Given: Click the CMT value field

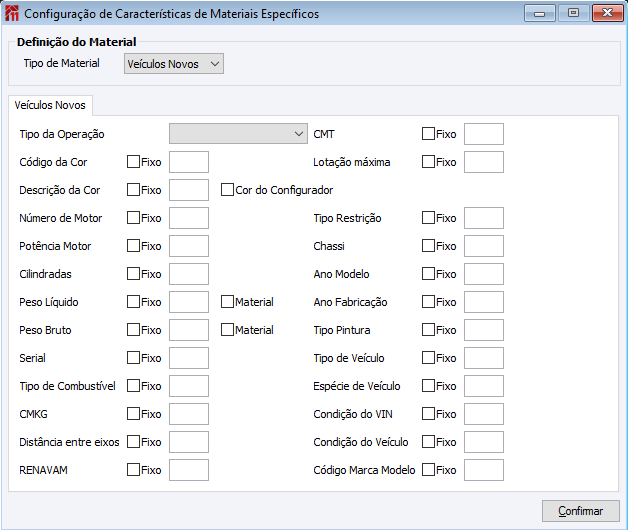Looking at the screenshot, I should point(484,134).
